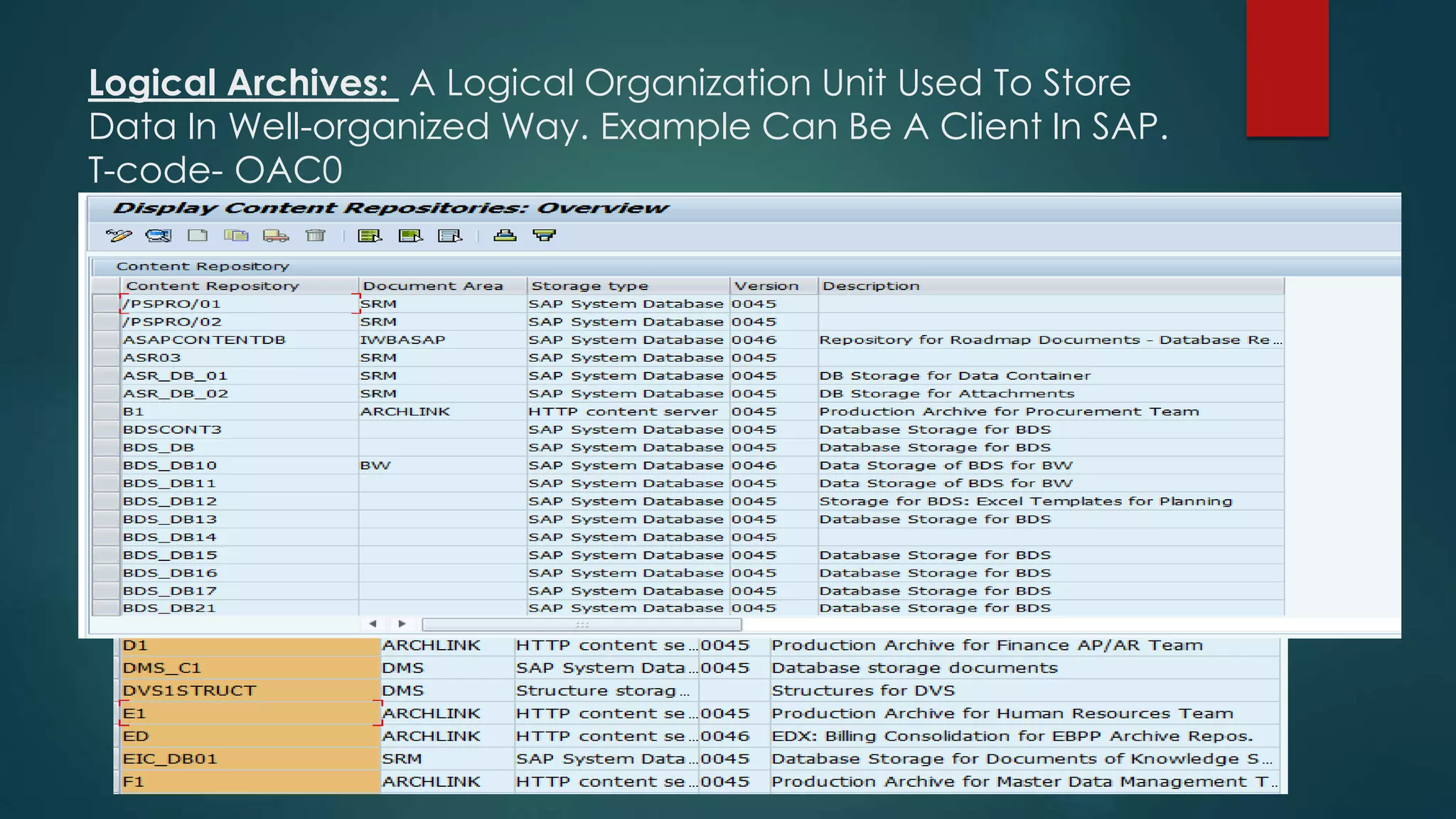1456x819 pixels.
Task: Click the B1 repository name
Action: click(x=134, y=412)
